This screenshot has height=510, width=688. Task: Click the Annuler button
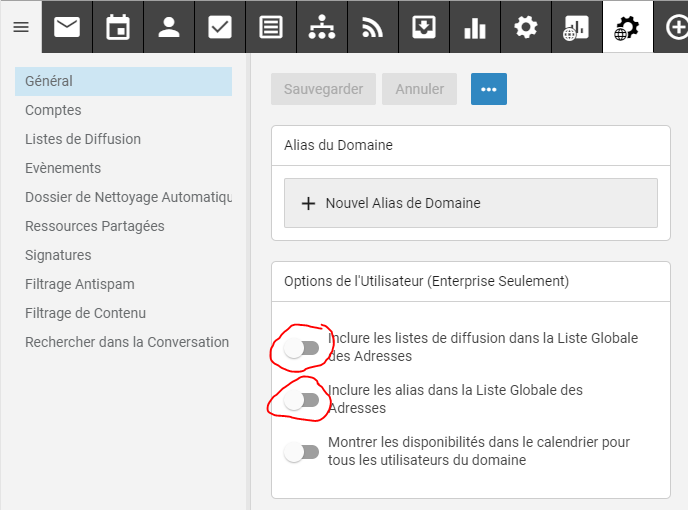point(420,89)
